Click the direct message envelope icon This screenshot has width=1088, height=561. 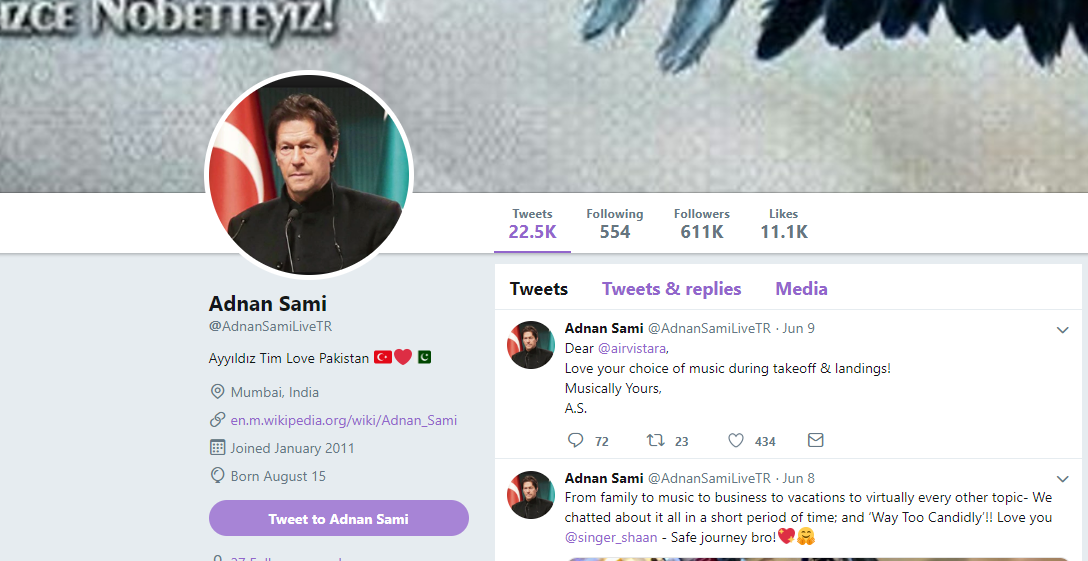click(816, 440)
